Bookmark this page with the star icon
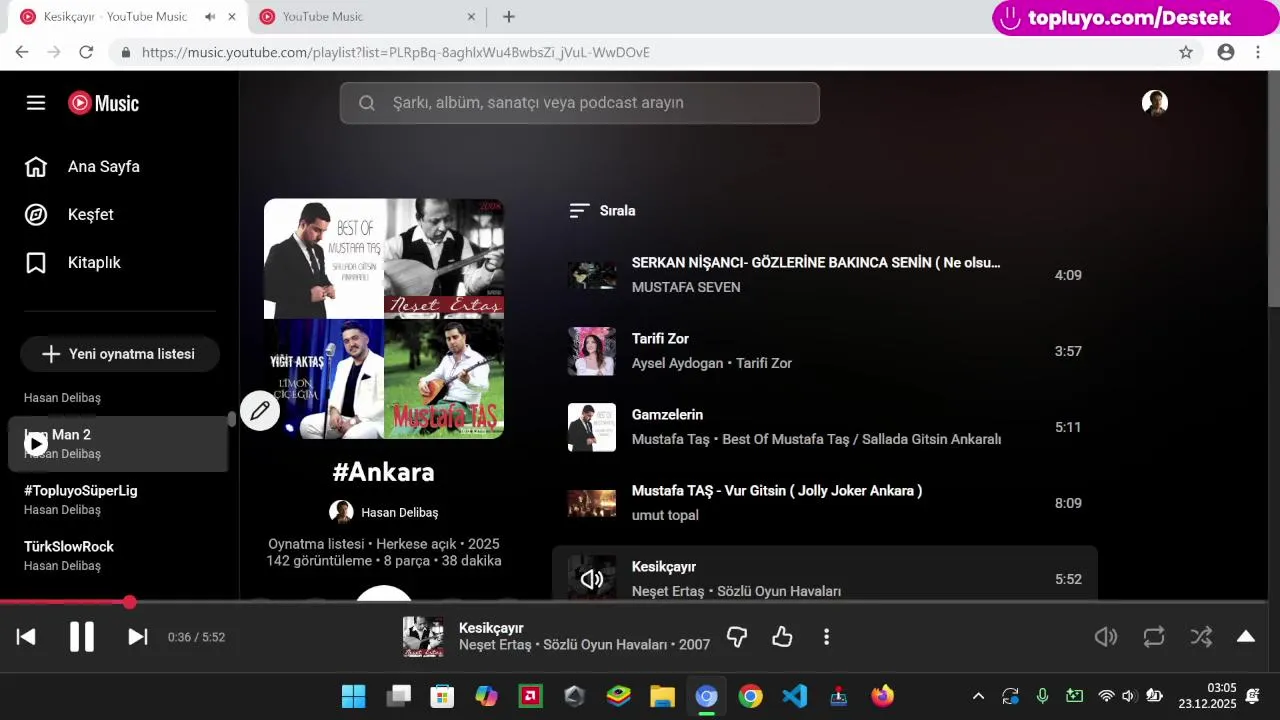 tap(1186, 52)
